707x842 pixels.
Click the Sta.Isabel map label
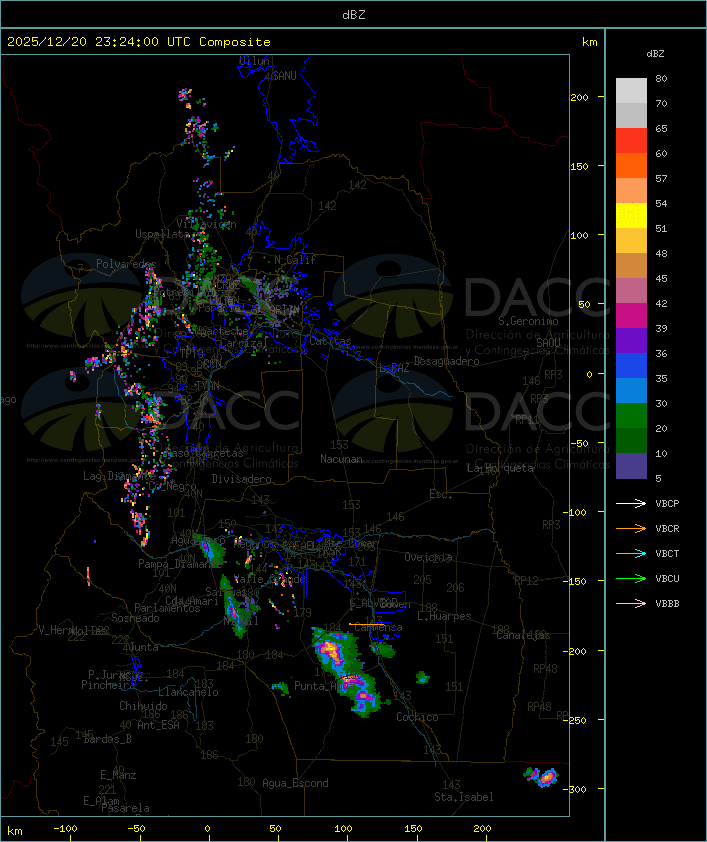463,797
